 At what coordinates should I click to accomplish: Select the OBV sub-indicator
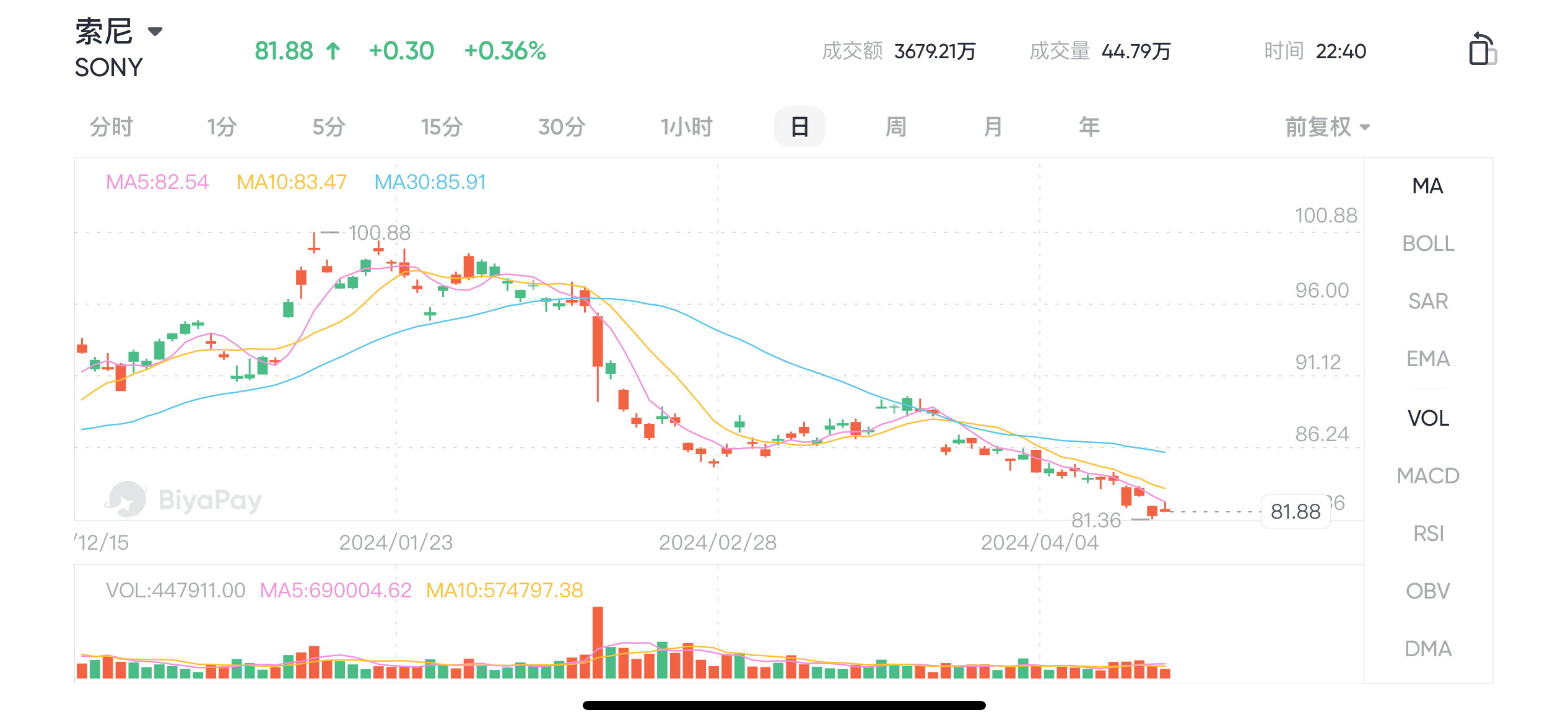(x=1428, y=591)
